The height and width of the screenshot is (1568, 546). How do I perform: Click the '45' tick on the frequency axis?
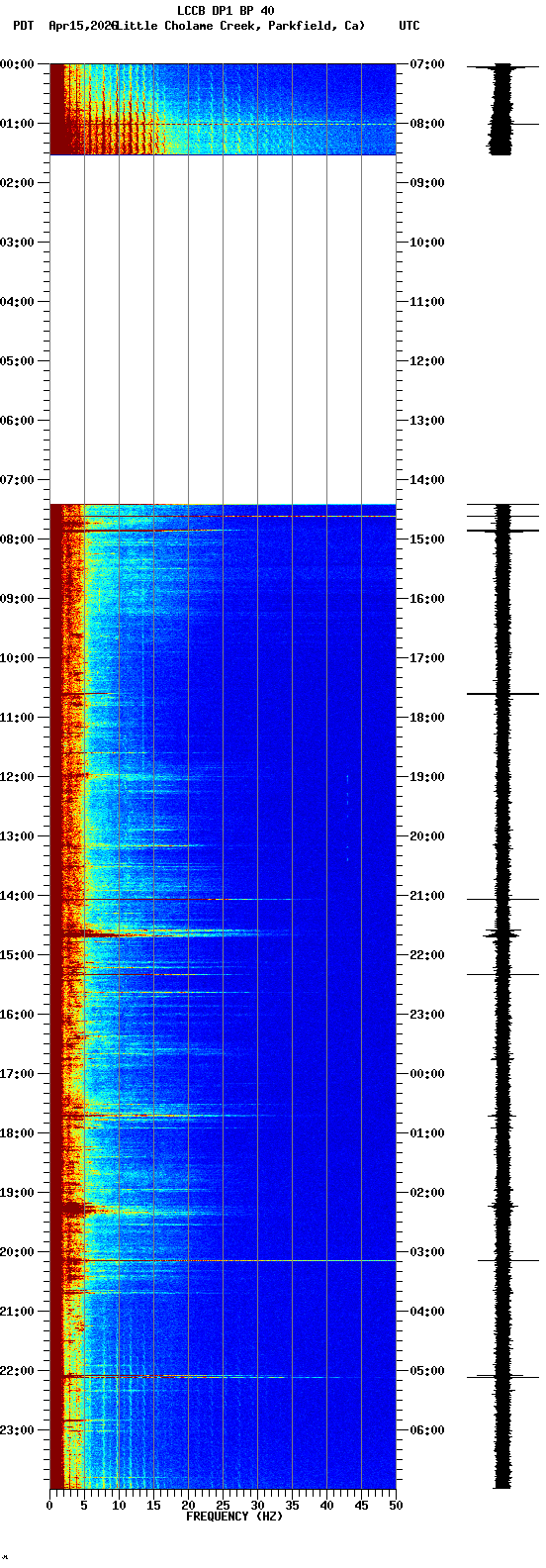coord(361,1506)
